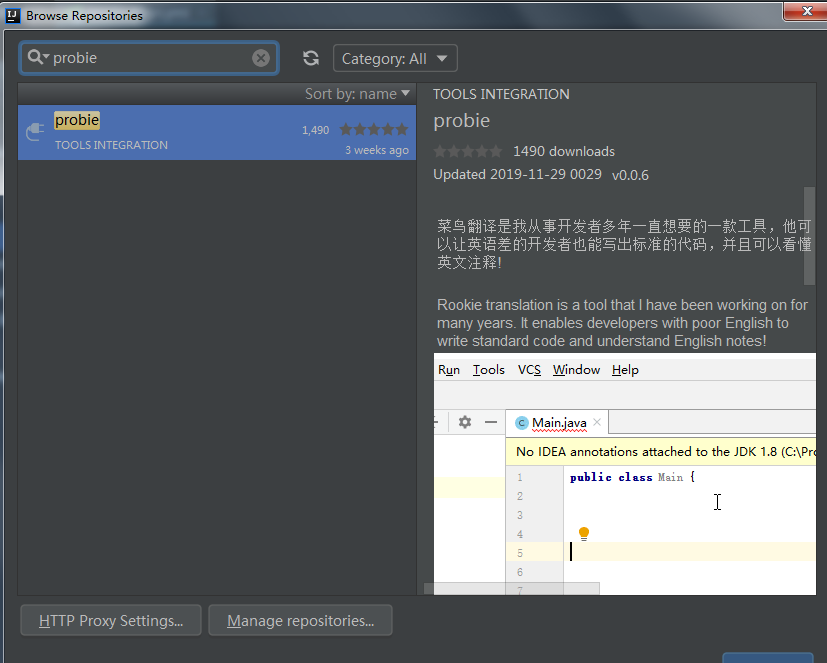The height and width of the screenshot is (663, 827).
Task: Open the Sort by: name dropdown
Action: tap(357, 94)
